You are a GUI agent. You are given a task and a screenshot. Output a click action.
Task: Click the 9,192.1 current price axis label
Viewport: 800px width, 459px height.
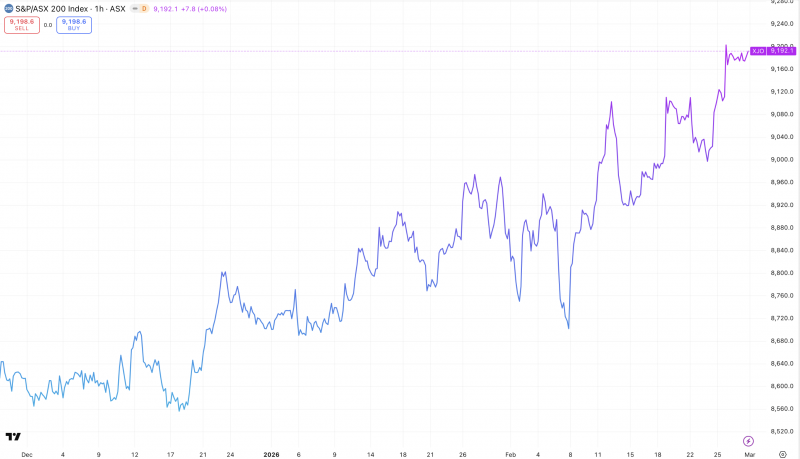point(782,50)
